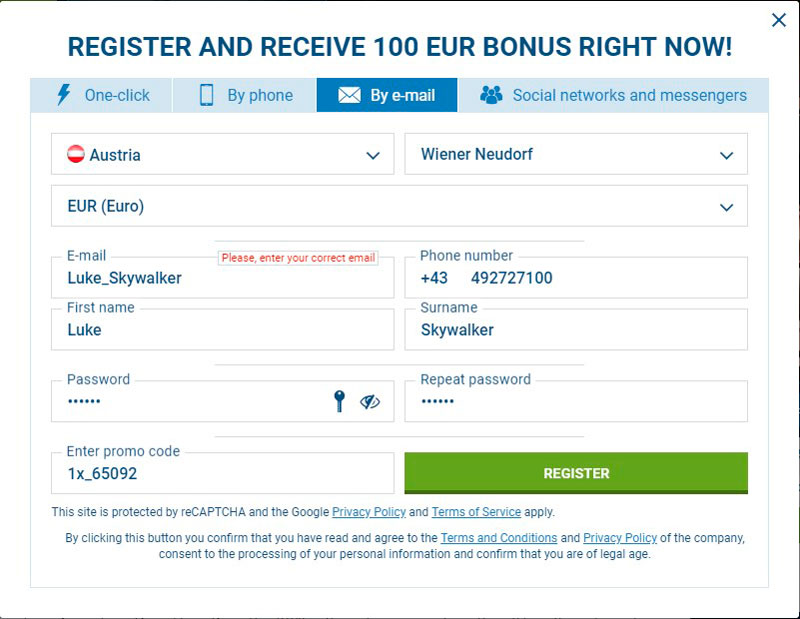Open the Terms and Conditions link
The image size is (800, 619).
point(499,537)
